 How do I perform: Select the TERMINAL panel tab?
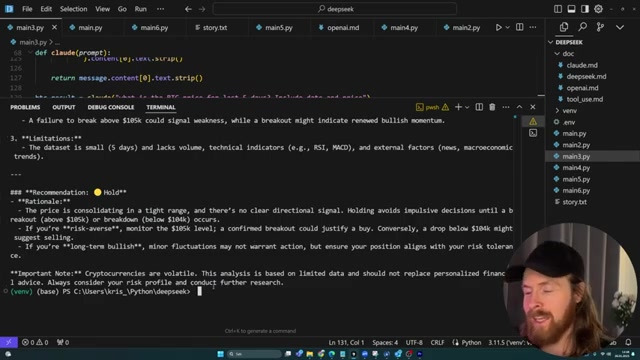coord(161,107)
